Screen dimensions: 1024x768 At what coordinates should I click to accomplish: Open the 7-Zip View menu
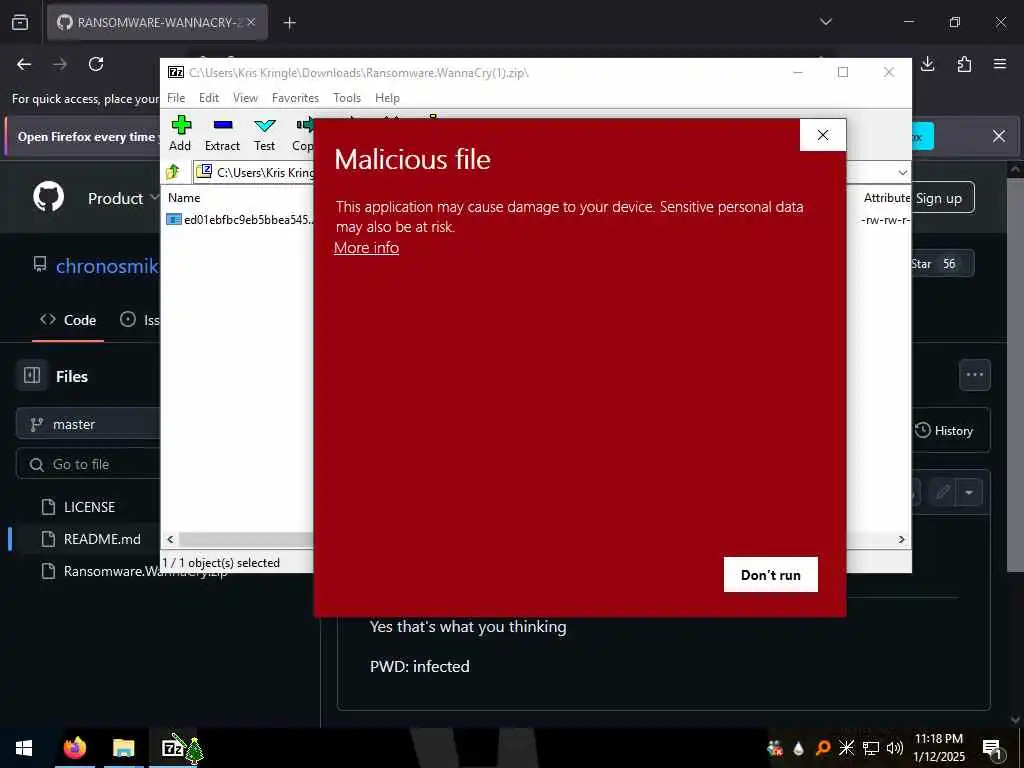246,98
